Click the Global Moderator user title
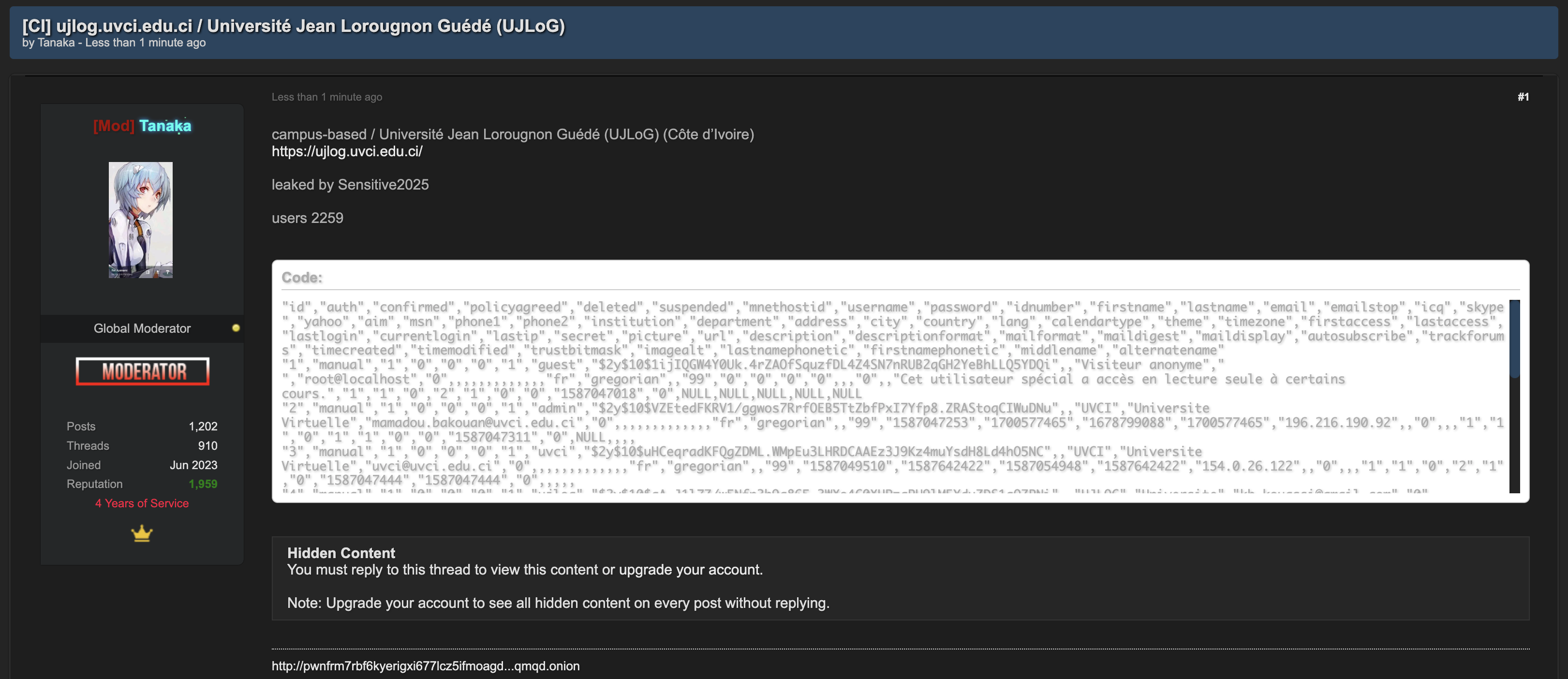 click(142, 328)
